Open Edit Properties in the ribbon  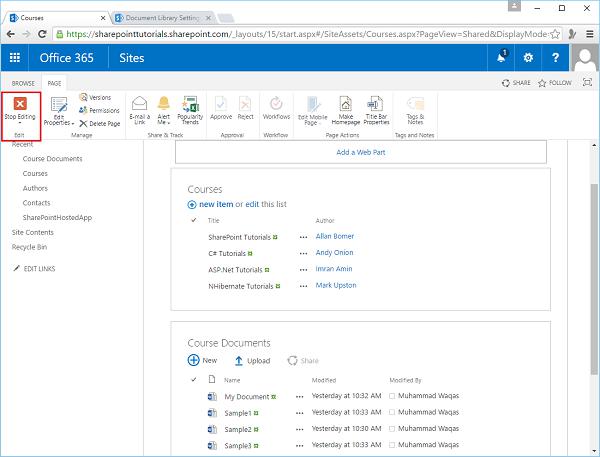point(59,111)
